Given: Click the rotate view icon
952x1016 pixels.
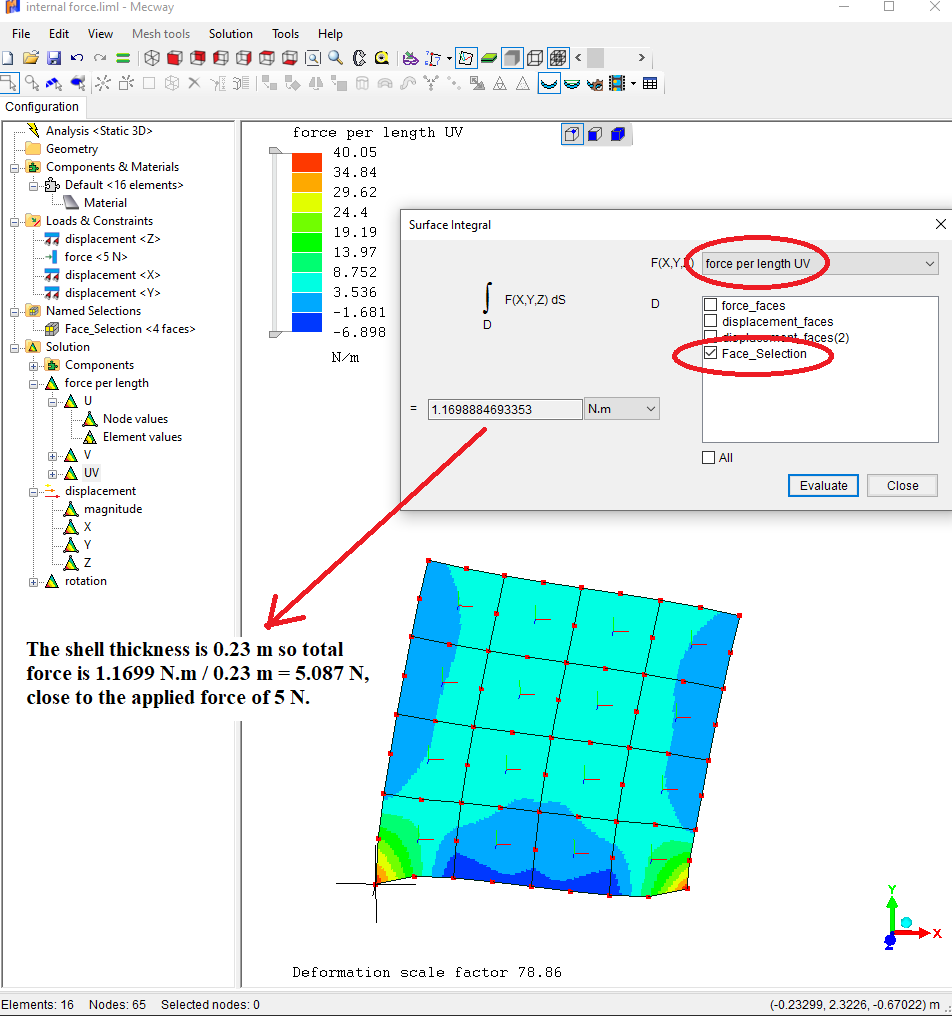Looking at the screenshot, I should (359, 58).
